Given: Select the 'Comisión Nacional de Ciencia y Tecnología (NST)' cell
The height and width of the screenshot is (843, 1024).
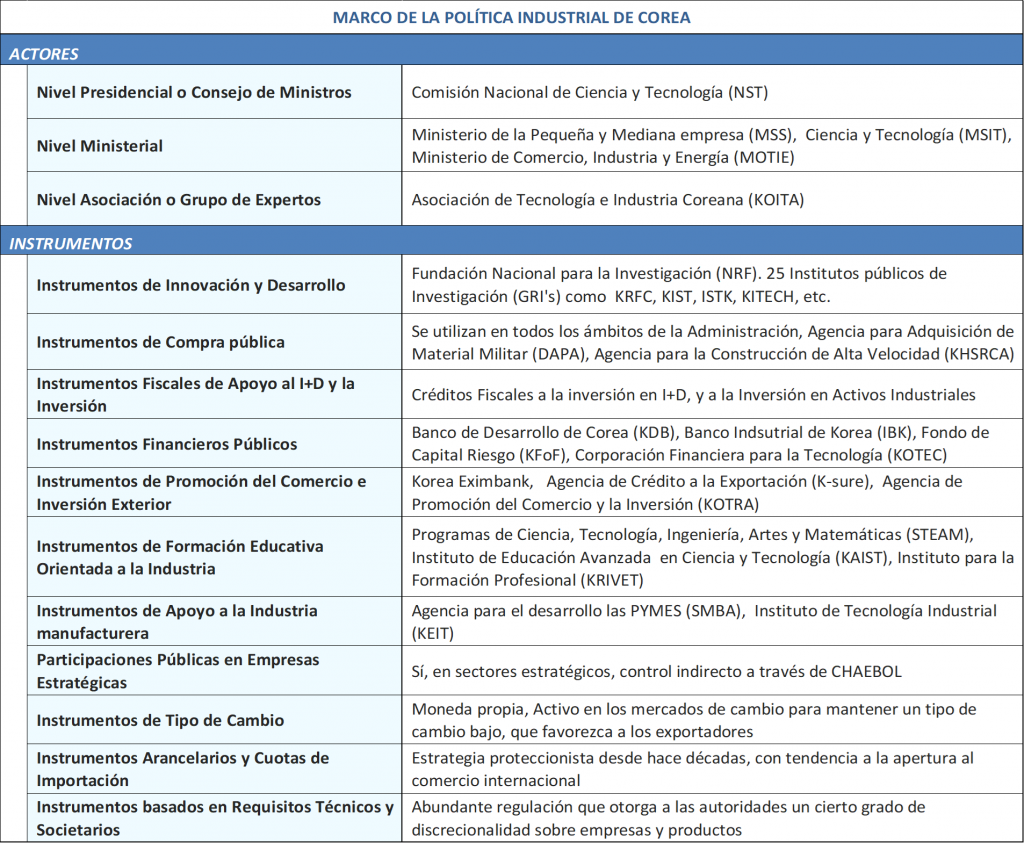Looking at the screenshot, I should coord(589,92).
